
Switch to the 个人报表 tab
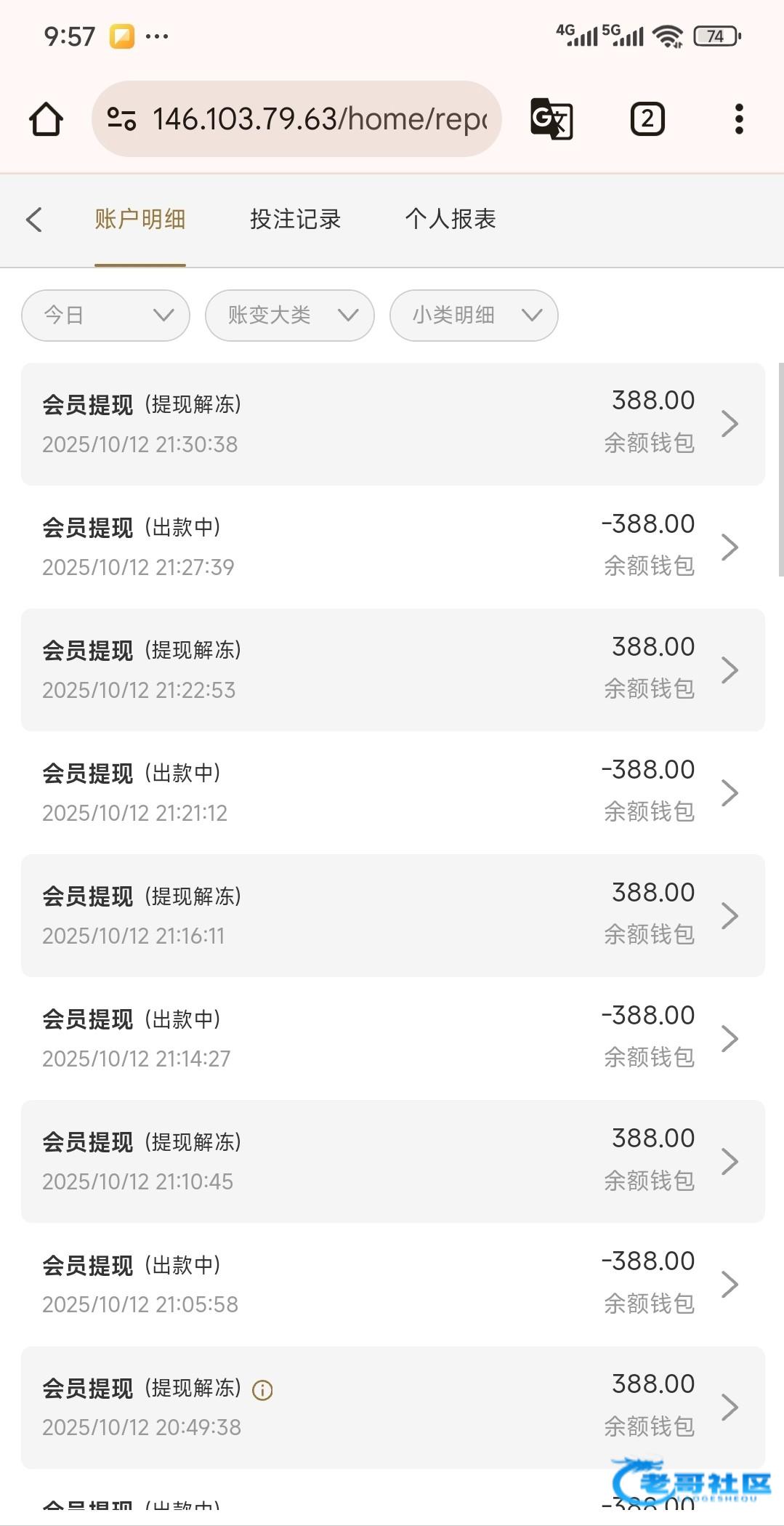(450, 220)
